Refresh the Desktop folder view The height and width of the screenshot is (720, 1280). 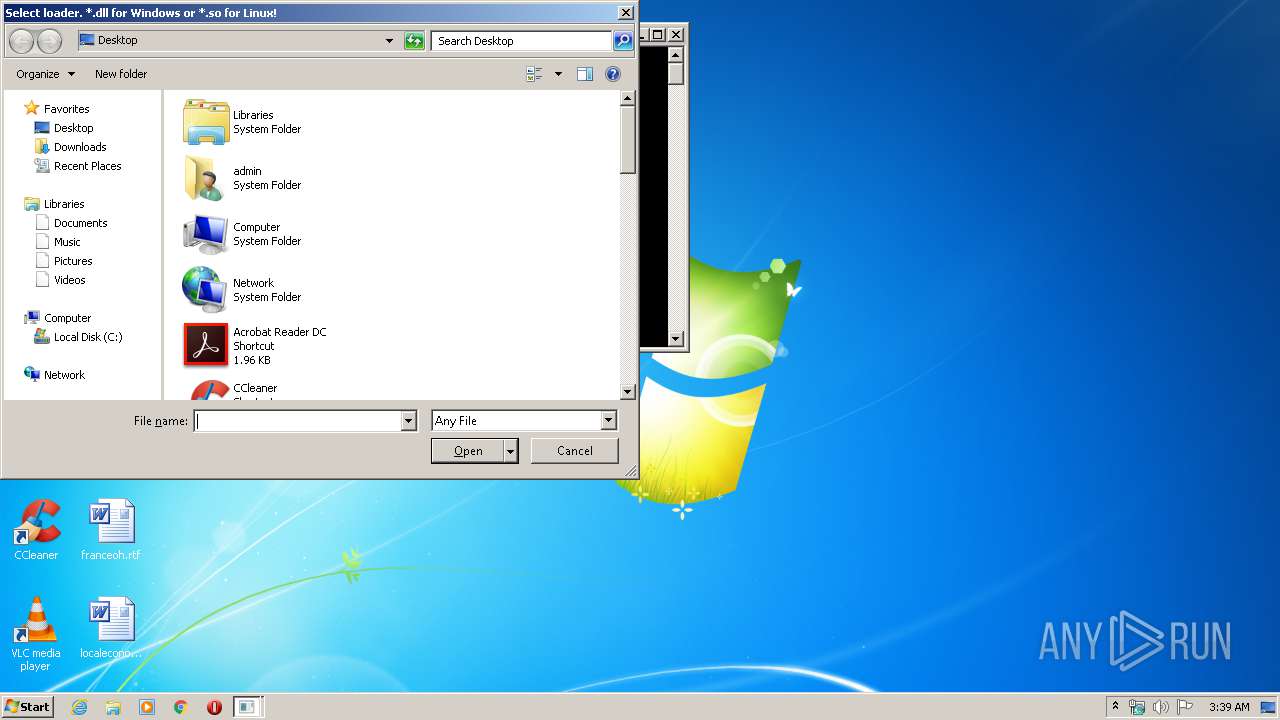[414, 41]
